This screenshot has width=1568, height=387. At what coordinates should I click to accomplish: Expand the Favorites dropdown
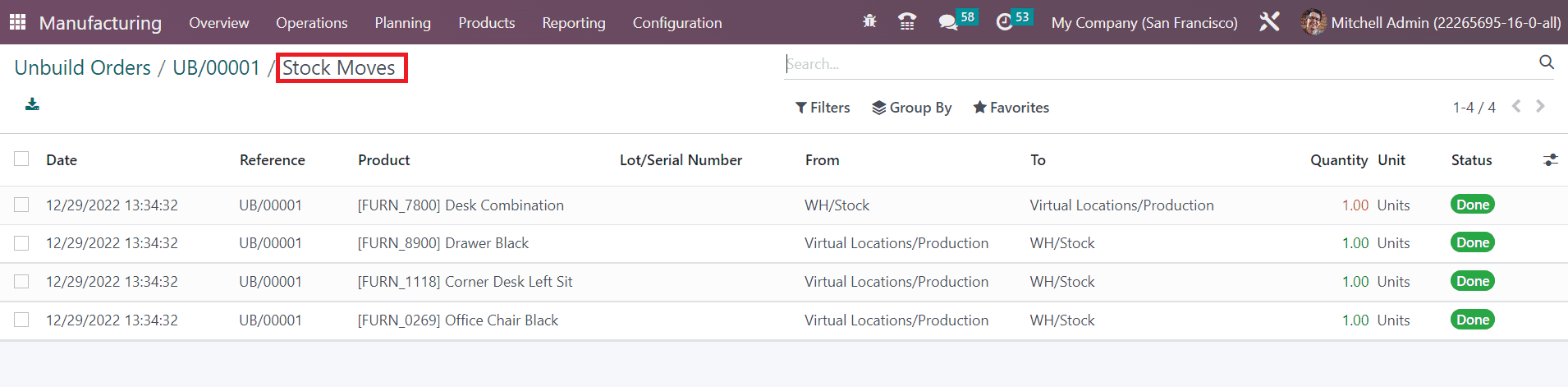1011,108
